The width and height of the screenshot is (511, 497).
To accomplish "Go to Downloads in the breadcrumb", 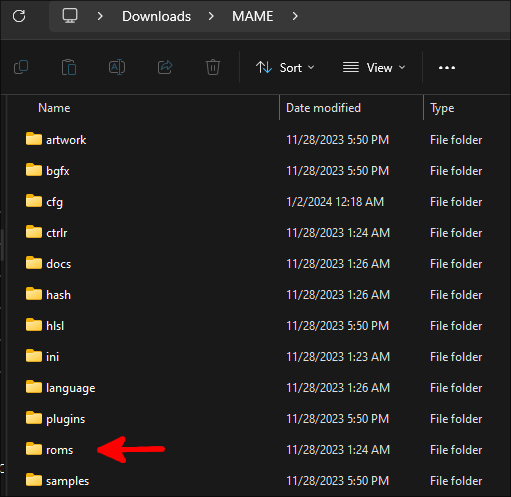I will [156, 16].
